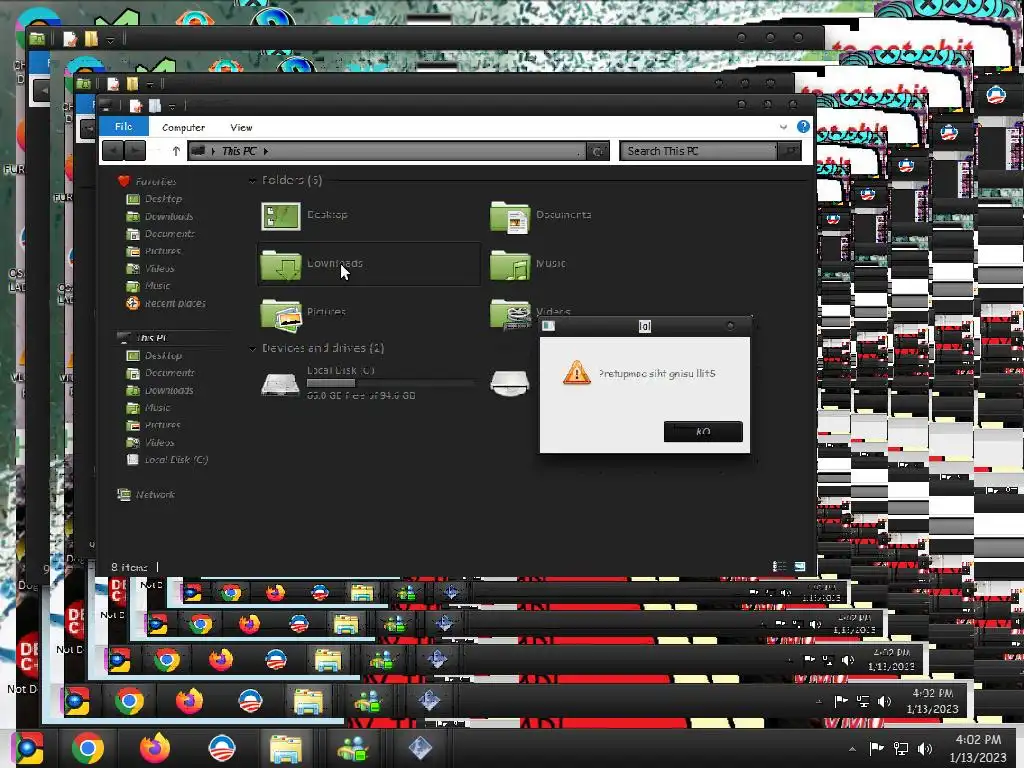Image resolution: width=1024 pixels, height=768 pixels.
Task: Click the search magnifier button
Action: click(x=790, y=151)
